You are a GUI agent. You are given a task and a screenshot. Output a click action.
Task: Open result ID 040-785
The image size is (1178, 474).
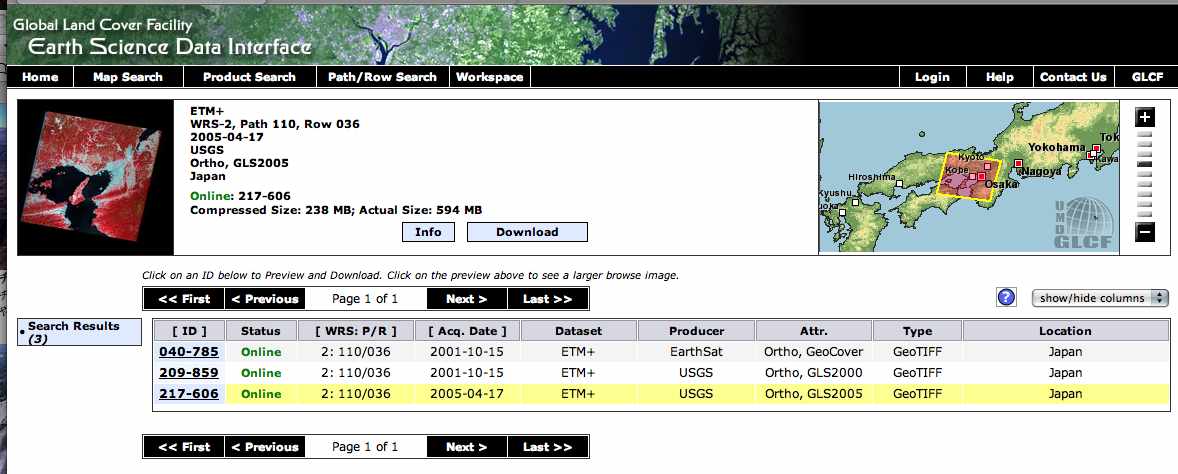pos(189,352)
